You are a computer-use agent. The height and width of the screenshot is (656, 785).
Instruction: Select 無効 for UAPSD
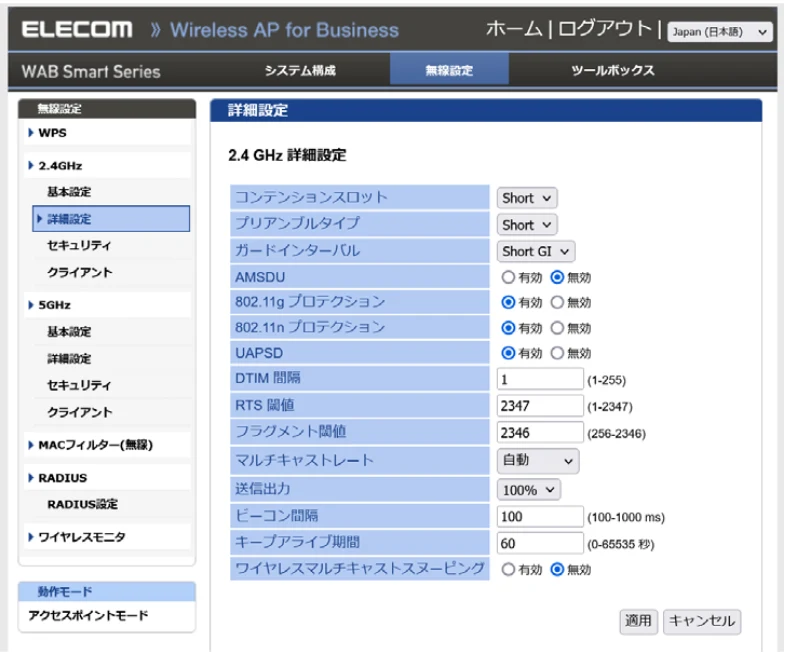557,353
